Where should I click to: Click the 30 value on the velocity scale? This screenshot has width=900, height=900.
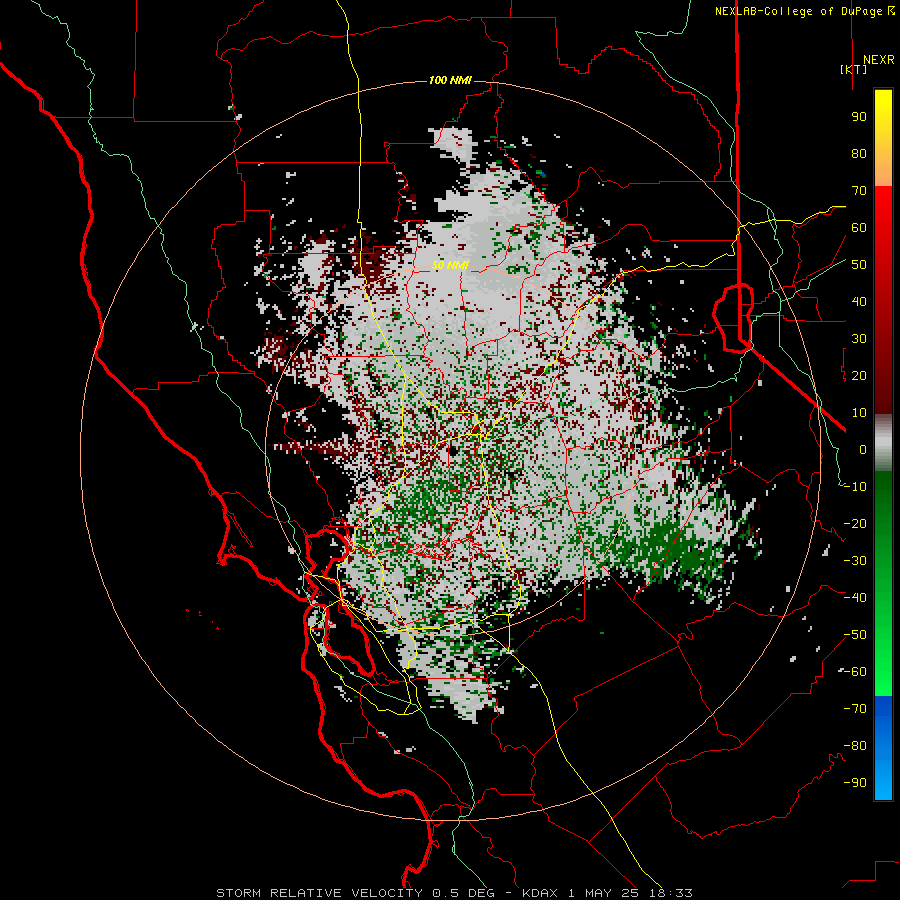tap(859, 339)
